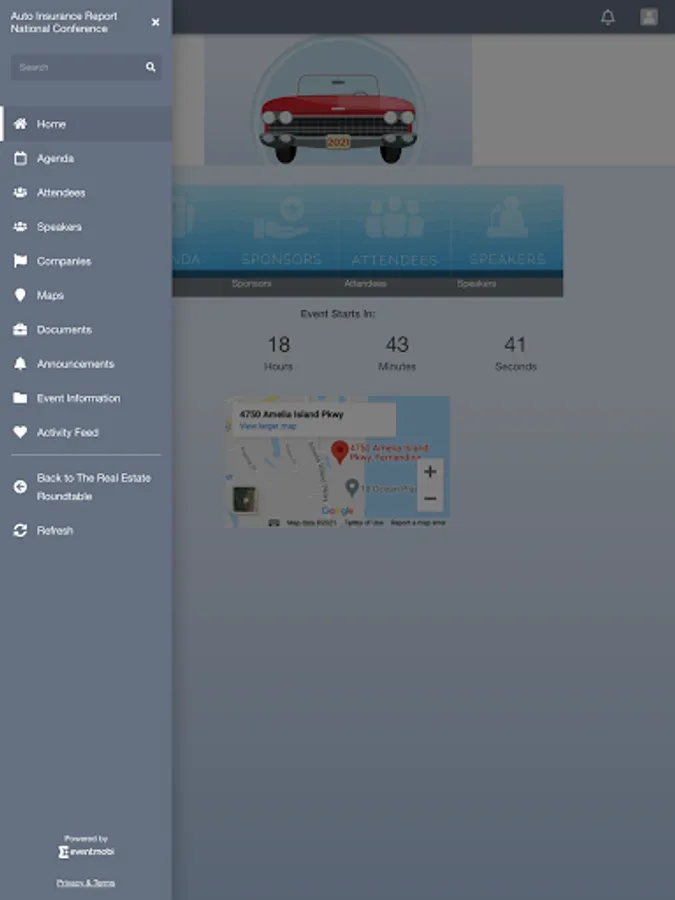Zoom in on the map
The image size is (675, 900).
(430, 472)
